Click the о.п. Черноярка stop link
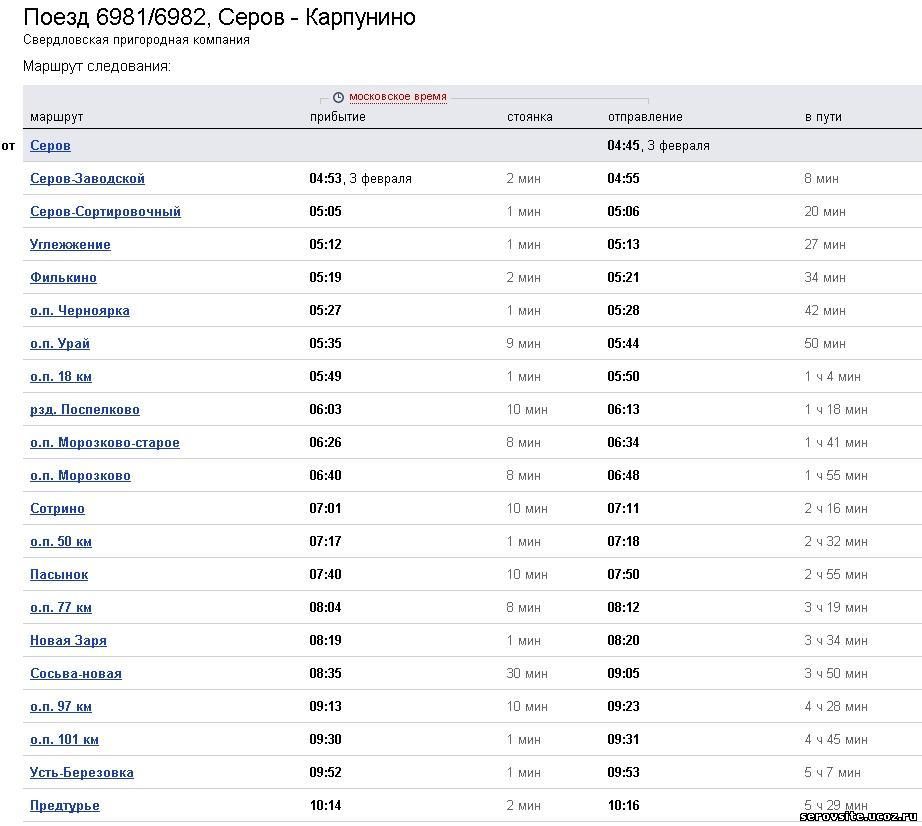The image size is (922, 826). (x=80, y=310)
